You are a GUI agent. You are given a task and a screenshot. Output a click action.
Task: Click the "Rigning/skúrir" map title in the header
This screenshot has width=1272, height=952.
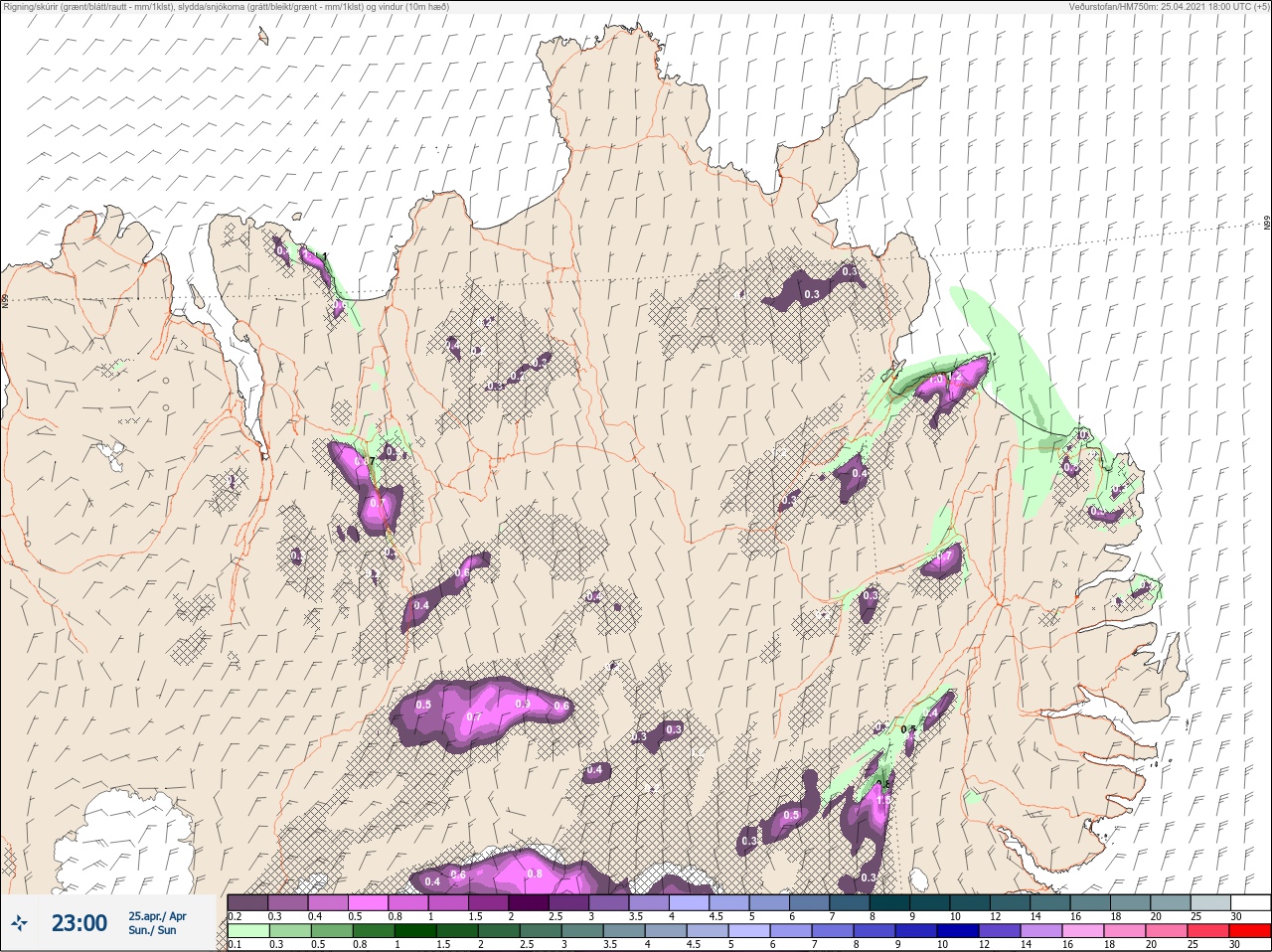pos(226,7)
